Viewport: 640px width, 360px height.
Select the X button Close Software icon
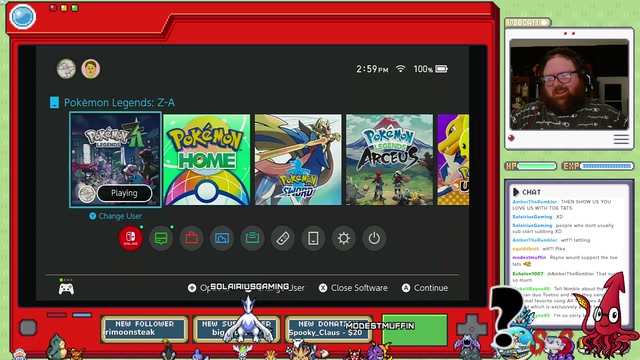pos(323,288)
